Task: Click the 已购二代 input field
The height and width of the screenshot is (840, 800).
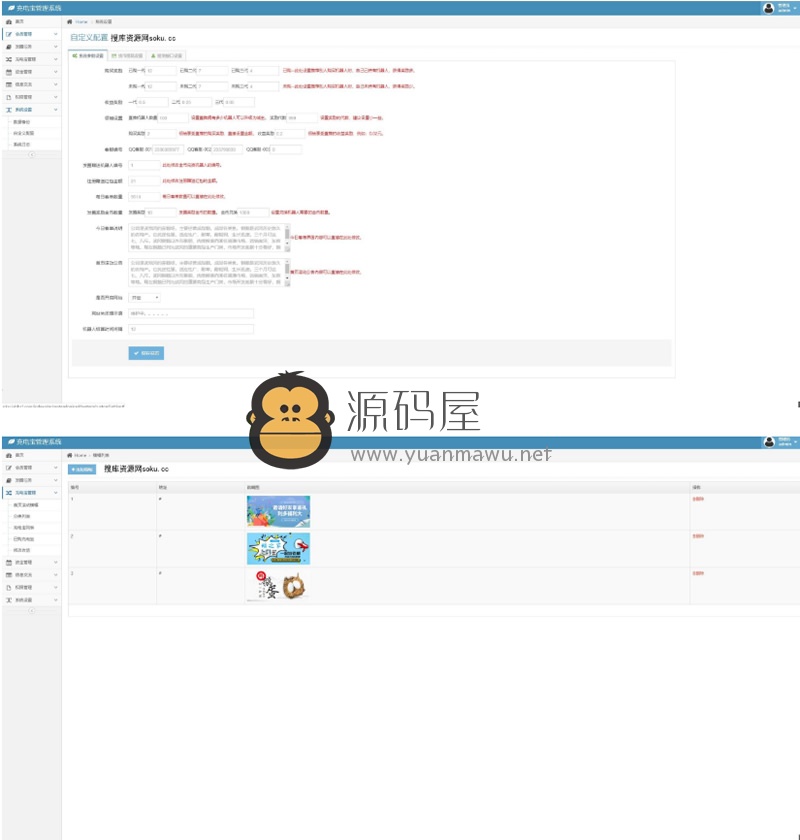Action: [213, 71]
